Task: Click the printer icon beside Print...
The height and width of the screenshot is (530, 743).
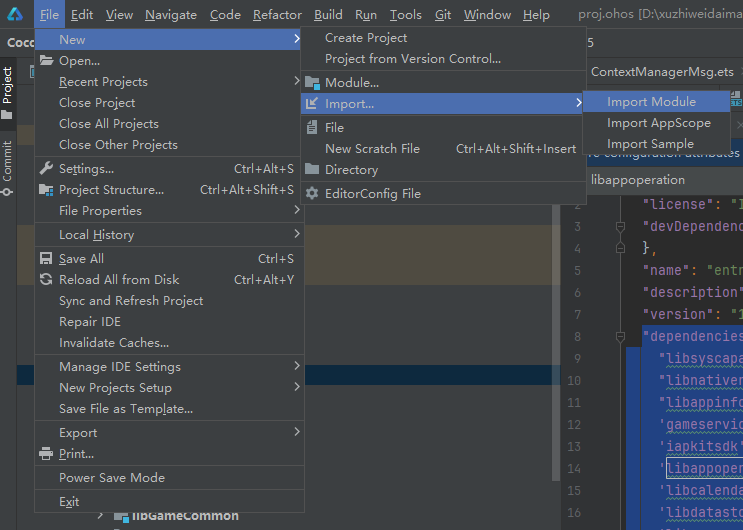Action: pyautogui.click(x=46, y=454)
